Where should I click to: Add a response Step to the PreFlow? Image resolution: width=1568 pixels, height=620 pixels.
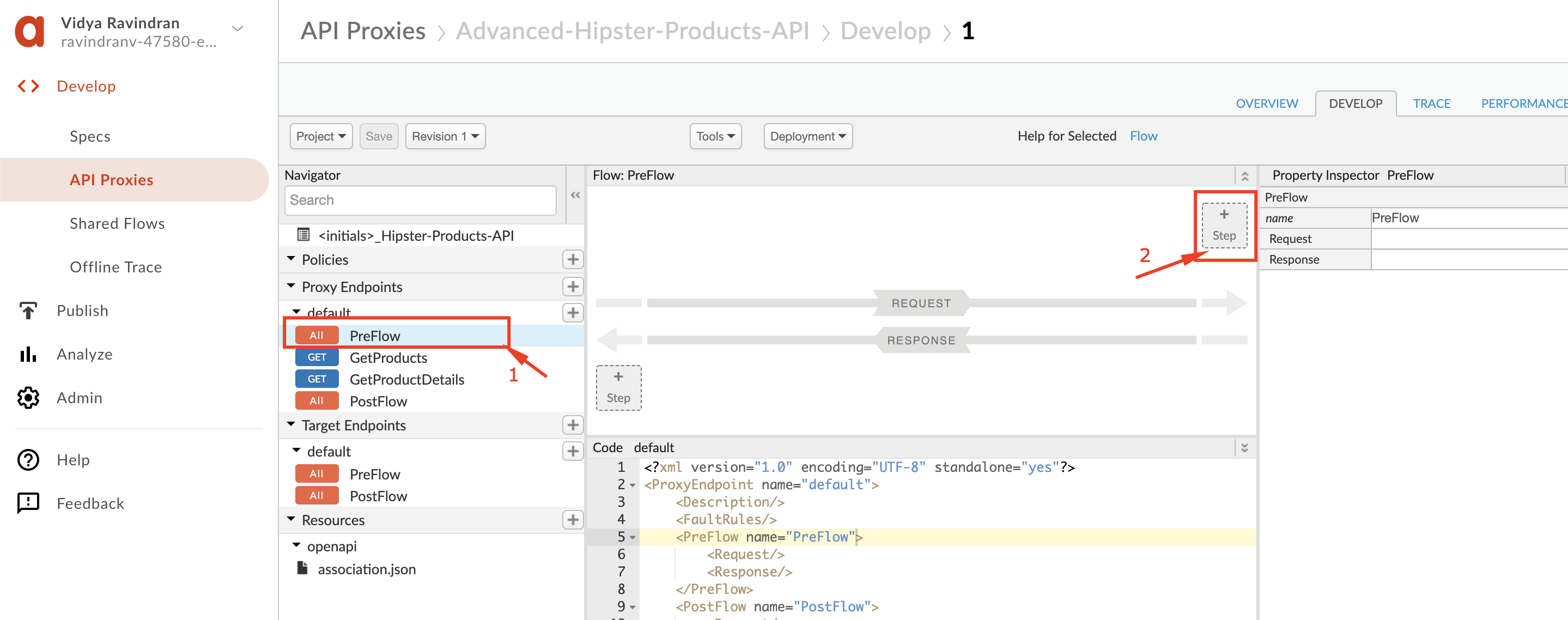618,388
